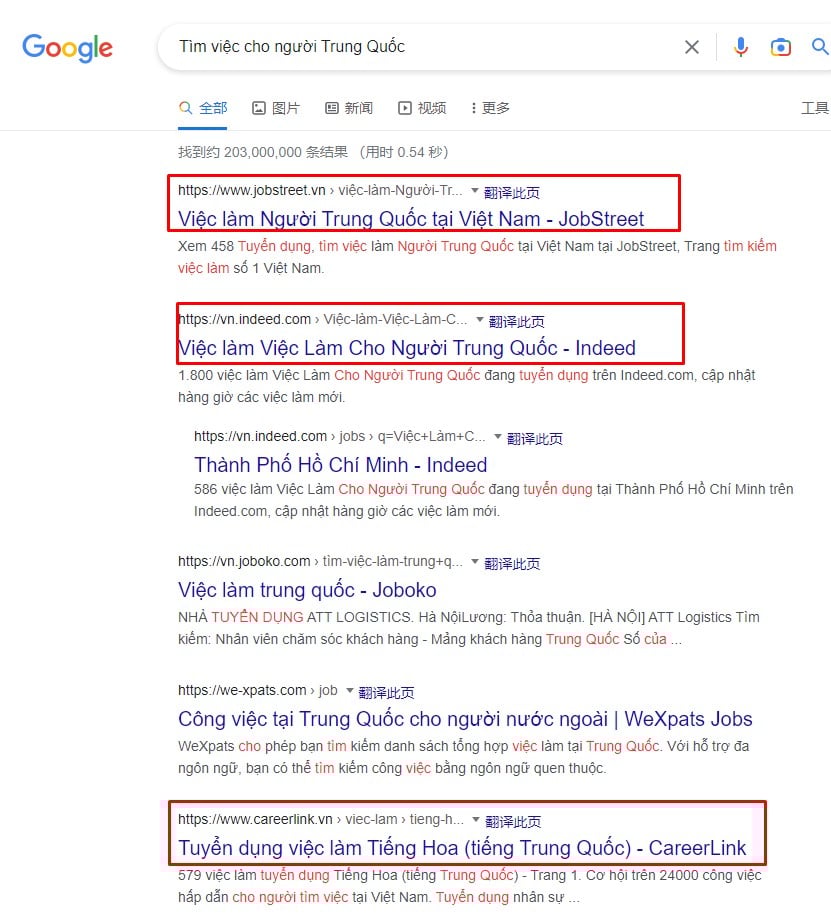Click 翻译此页 beside Việc-làm-Việc-Làm Indeed result
831x915 pixels.
[x=516, y=322]
